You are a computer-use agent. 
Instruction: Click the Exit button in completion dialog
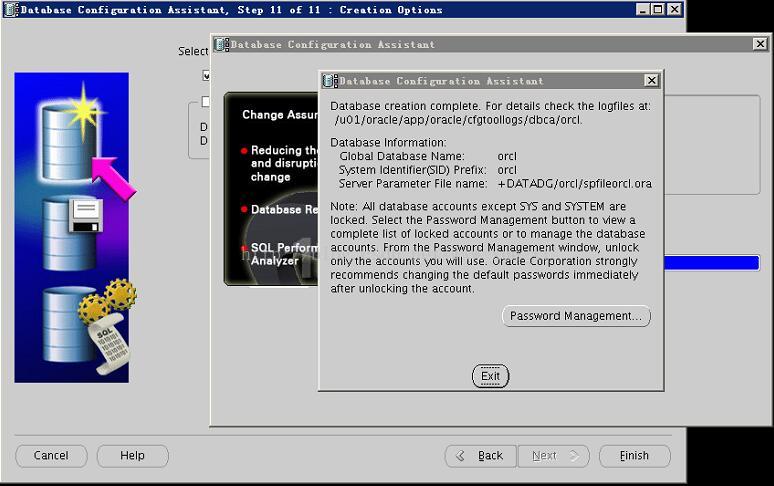click(x=490, y=376)
